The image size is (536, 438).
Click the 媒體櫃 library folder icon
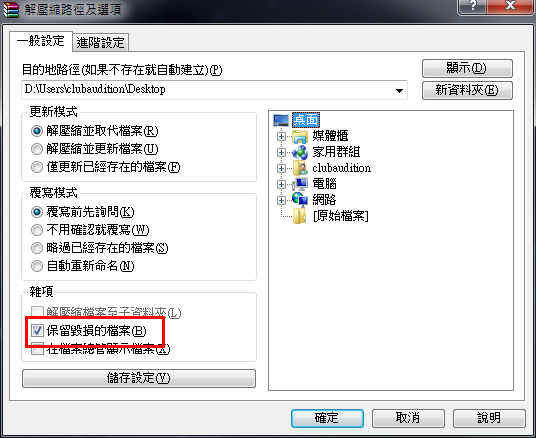(300, 136)
